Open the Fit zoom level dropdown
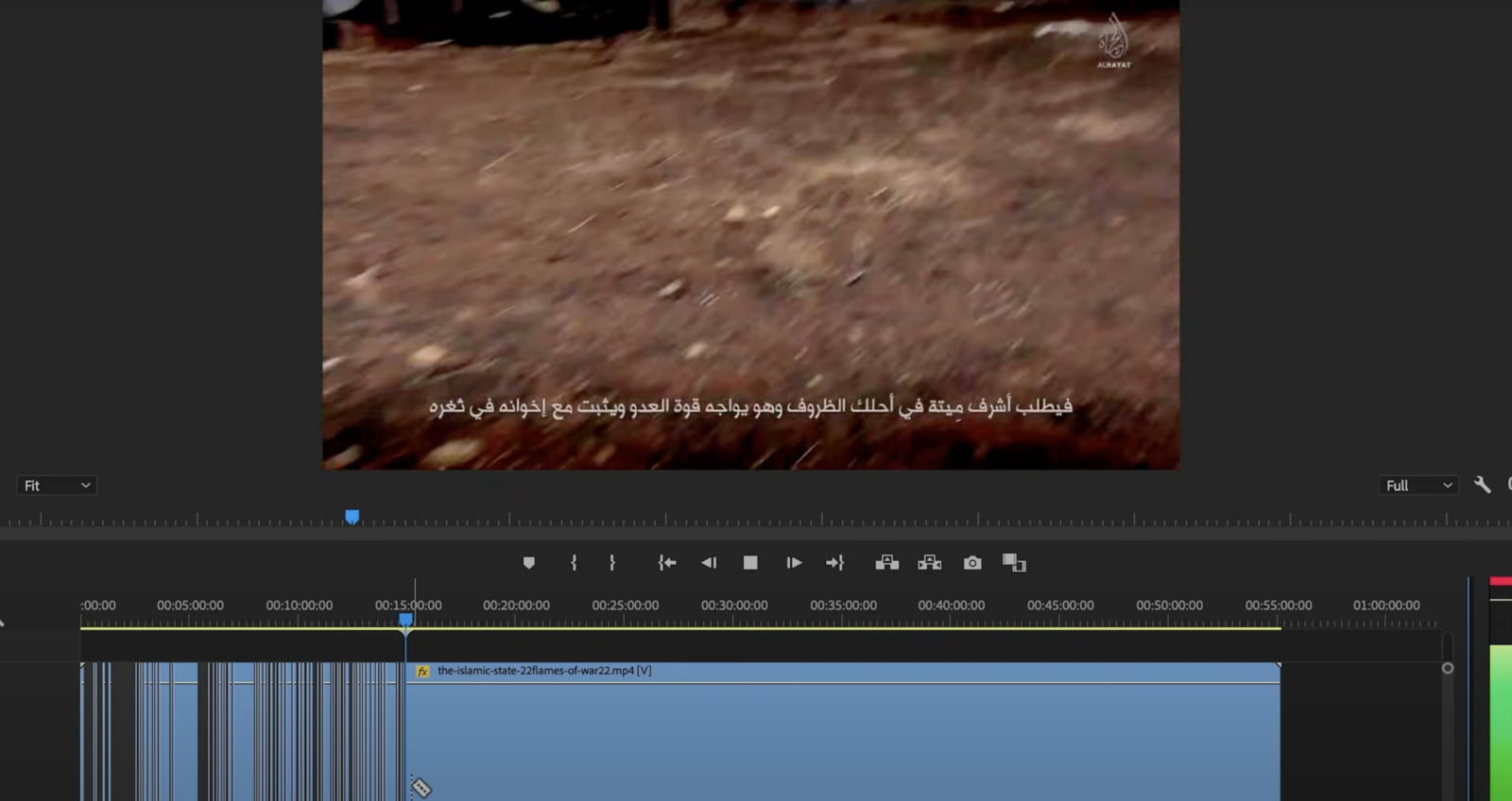The width and height of the screenshot is (1512, 801). (57, 486)
